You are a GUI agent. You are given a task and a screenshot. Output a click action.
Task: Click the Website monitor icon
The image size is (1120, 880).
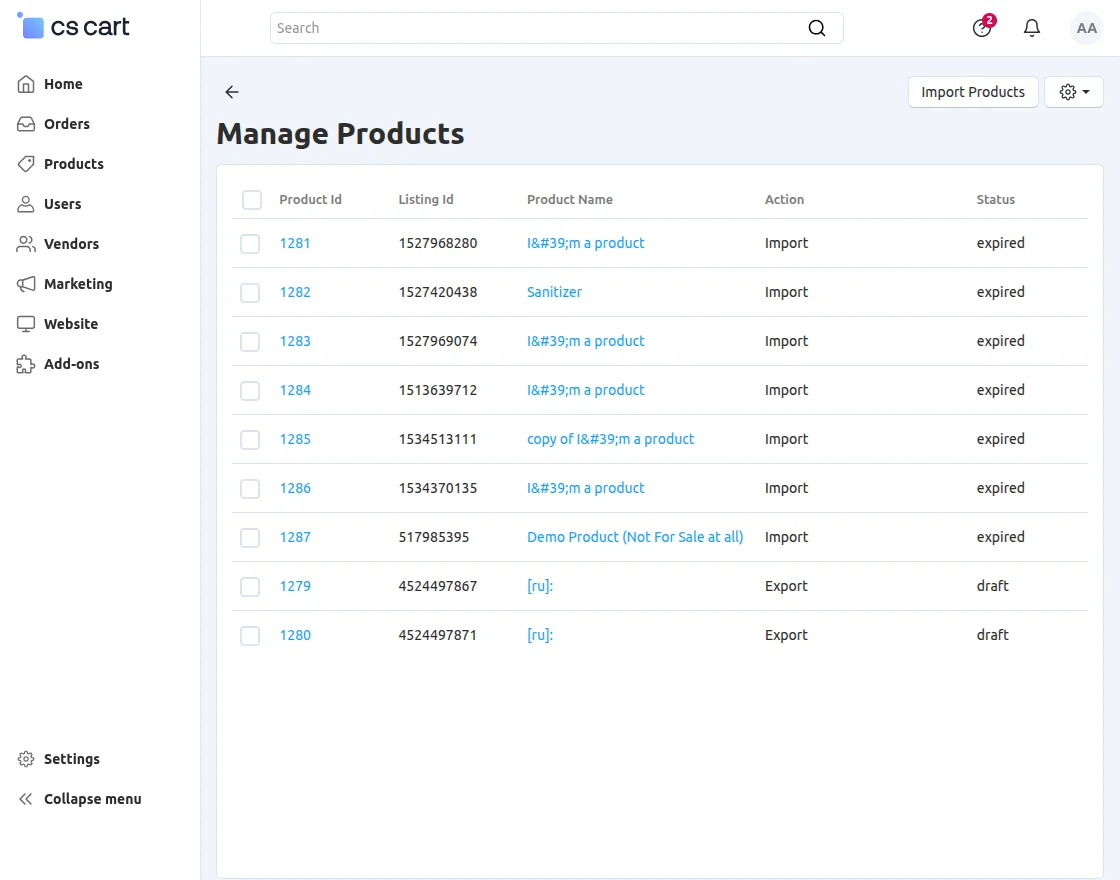pyautogui.click(x=26, y=324)
